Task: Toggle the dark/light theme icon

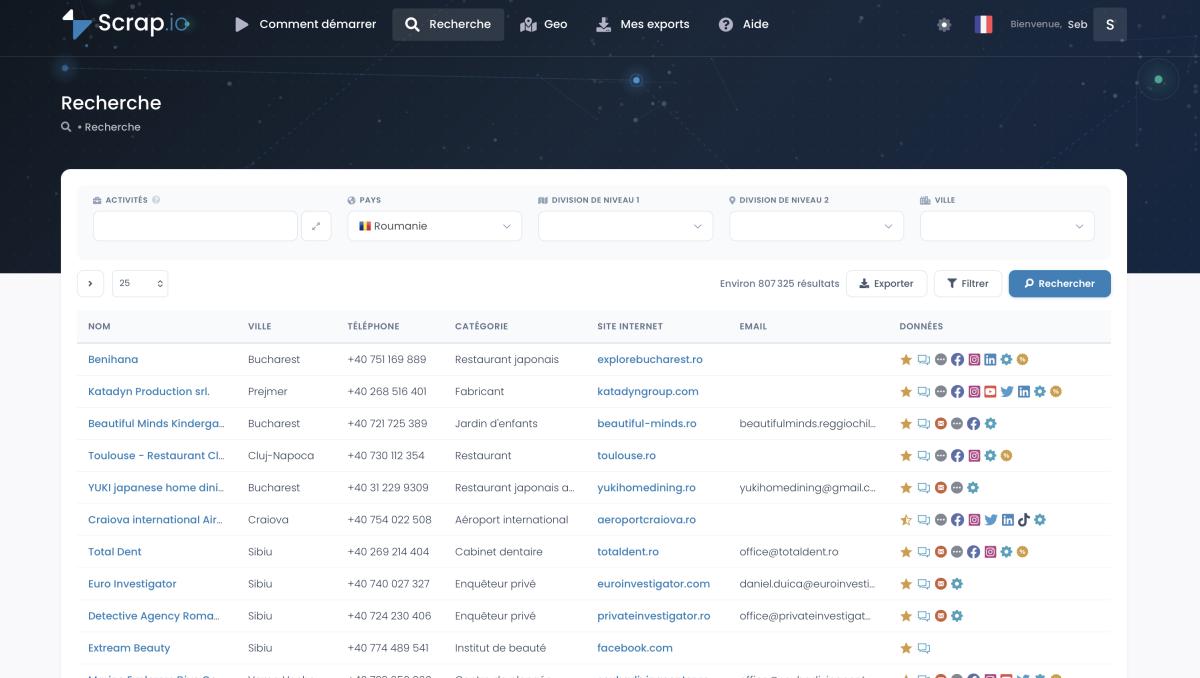Action: click(944, 24)
